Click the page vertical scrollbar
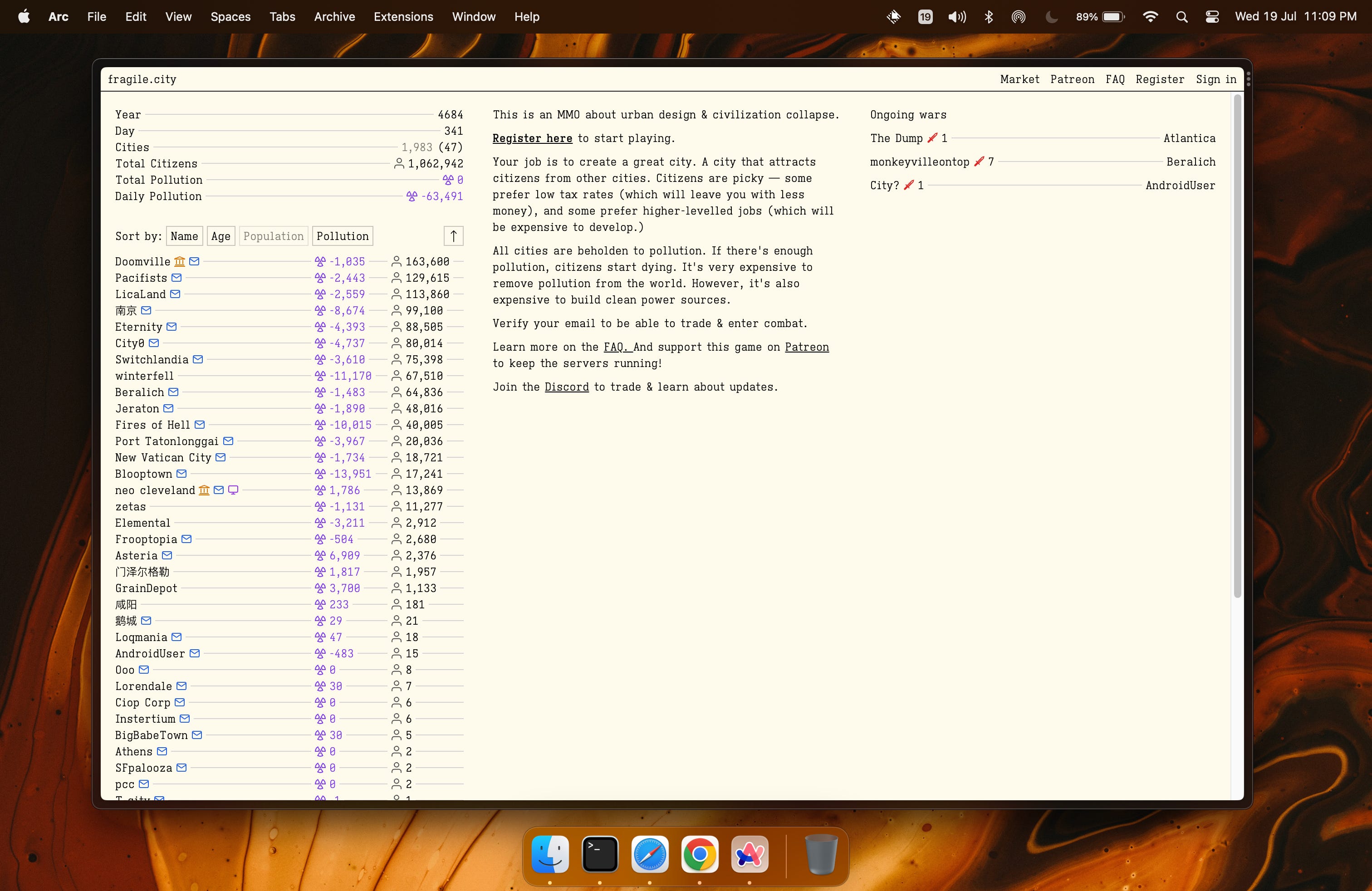 coord(1236,346)
